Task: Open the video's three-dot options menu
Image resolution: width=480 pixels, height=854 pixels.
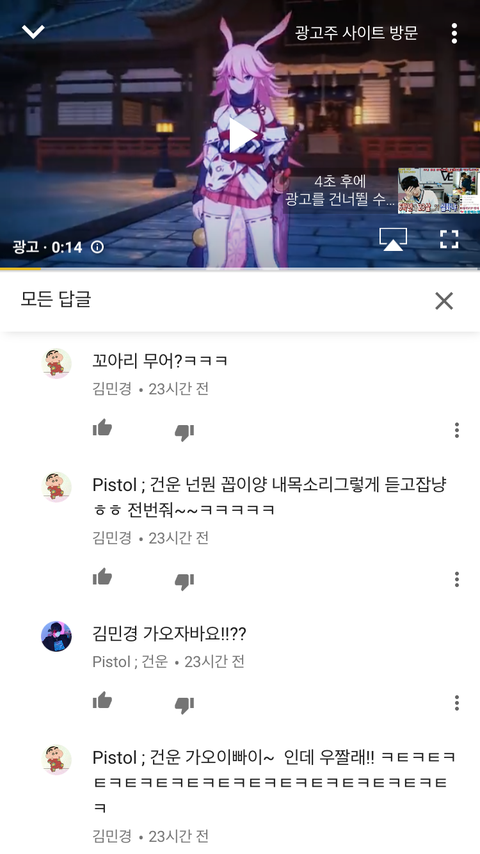Action: point(454,33)
